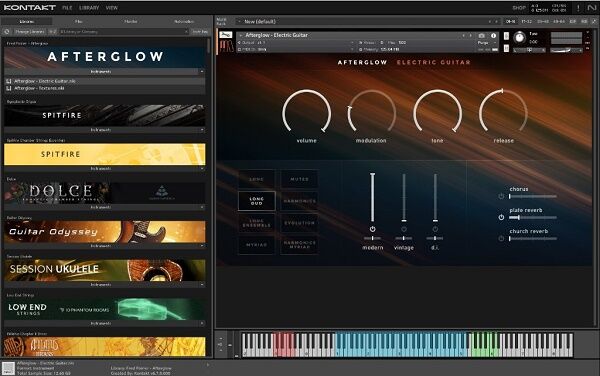Click the Tune knob in header
This screenshot has height=376, width=600.
(x=519, y=37)
